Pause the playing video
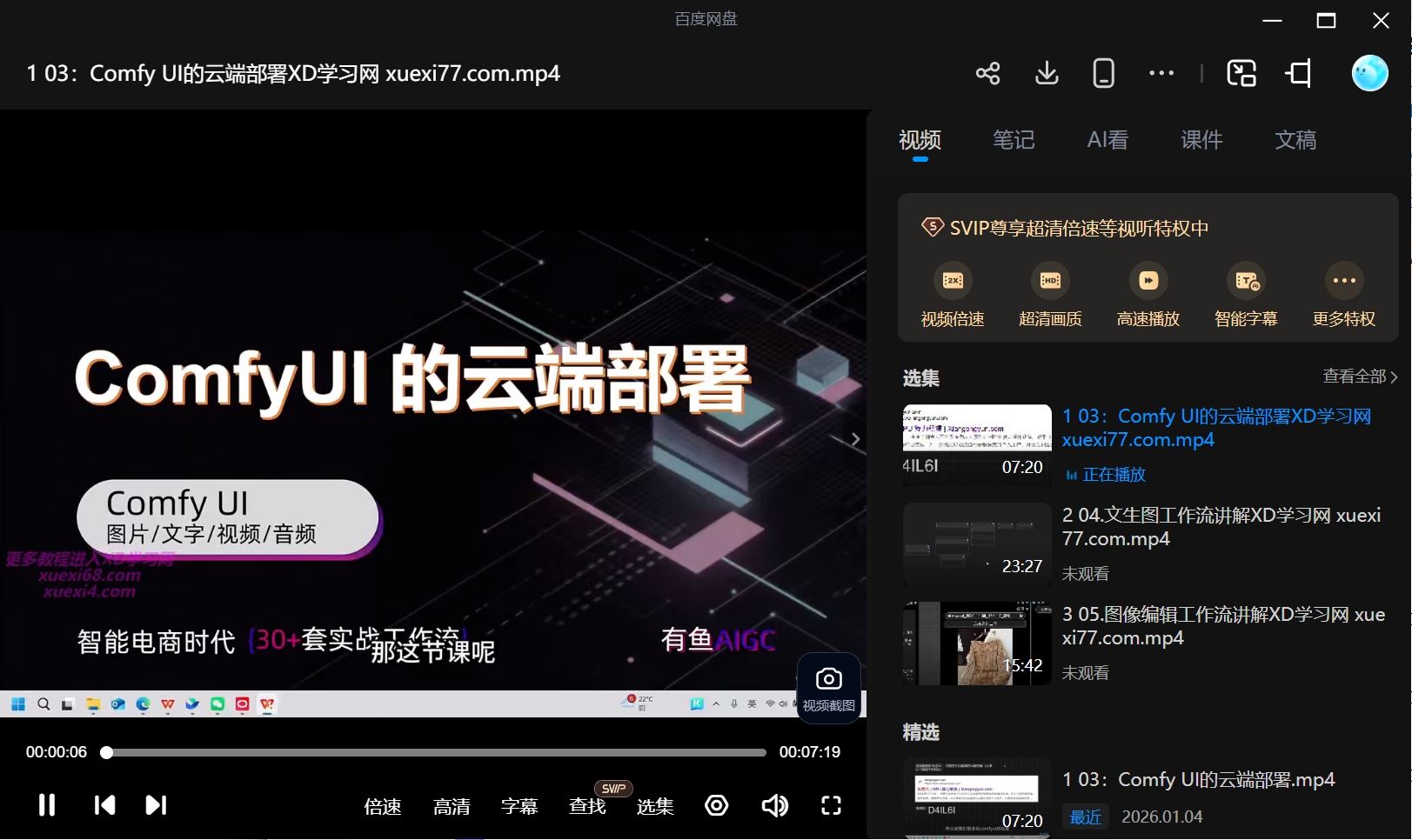Image resolution: width=1412 pixels, height=840 pixels. pos(47,805)
